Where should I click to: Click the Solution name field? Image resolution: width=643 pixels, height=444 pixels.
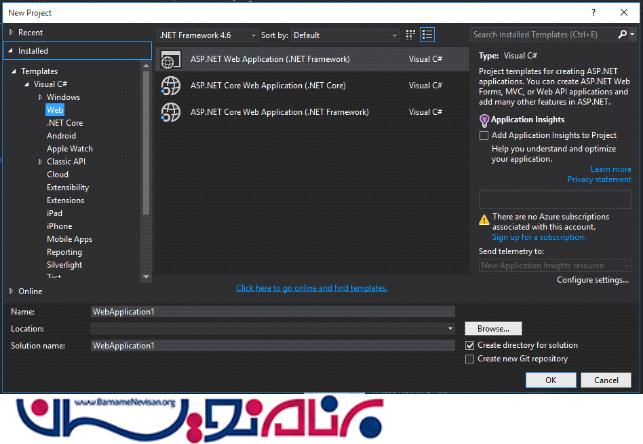point(272,346)
